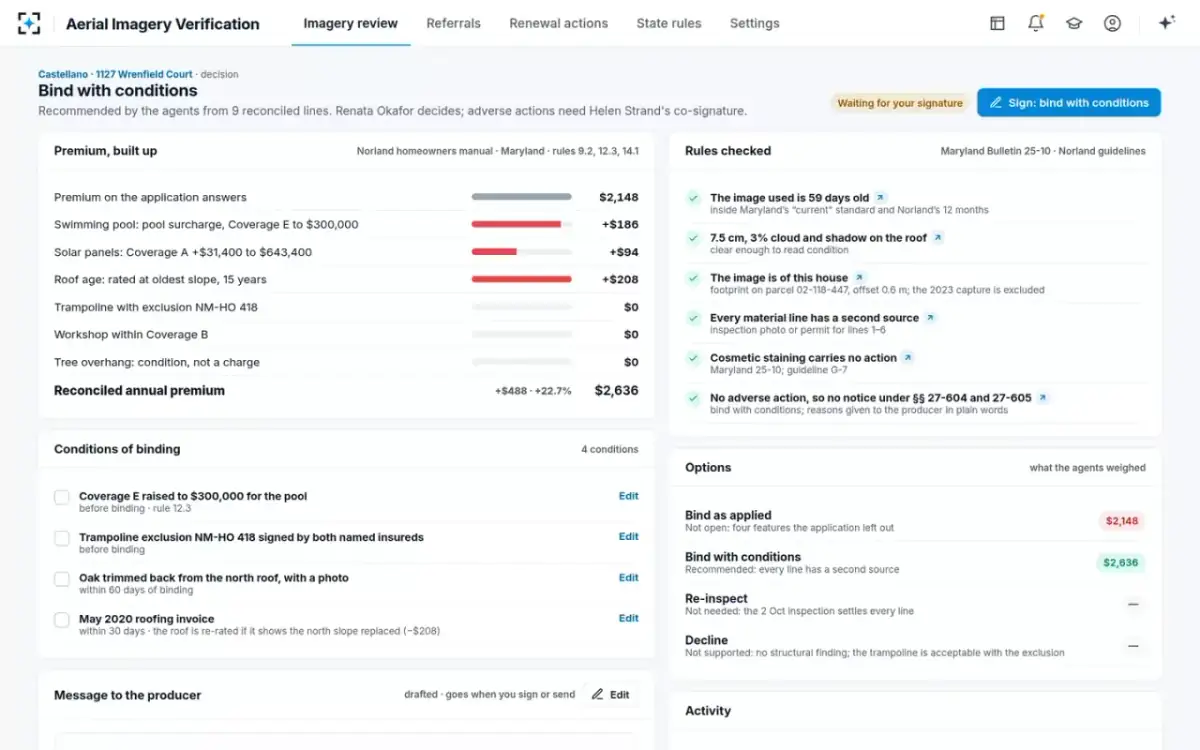This screenshot has width=1200, height=750.
Task: Open the notifications bell
Action: (x=1035, y=23)
